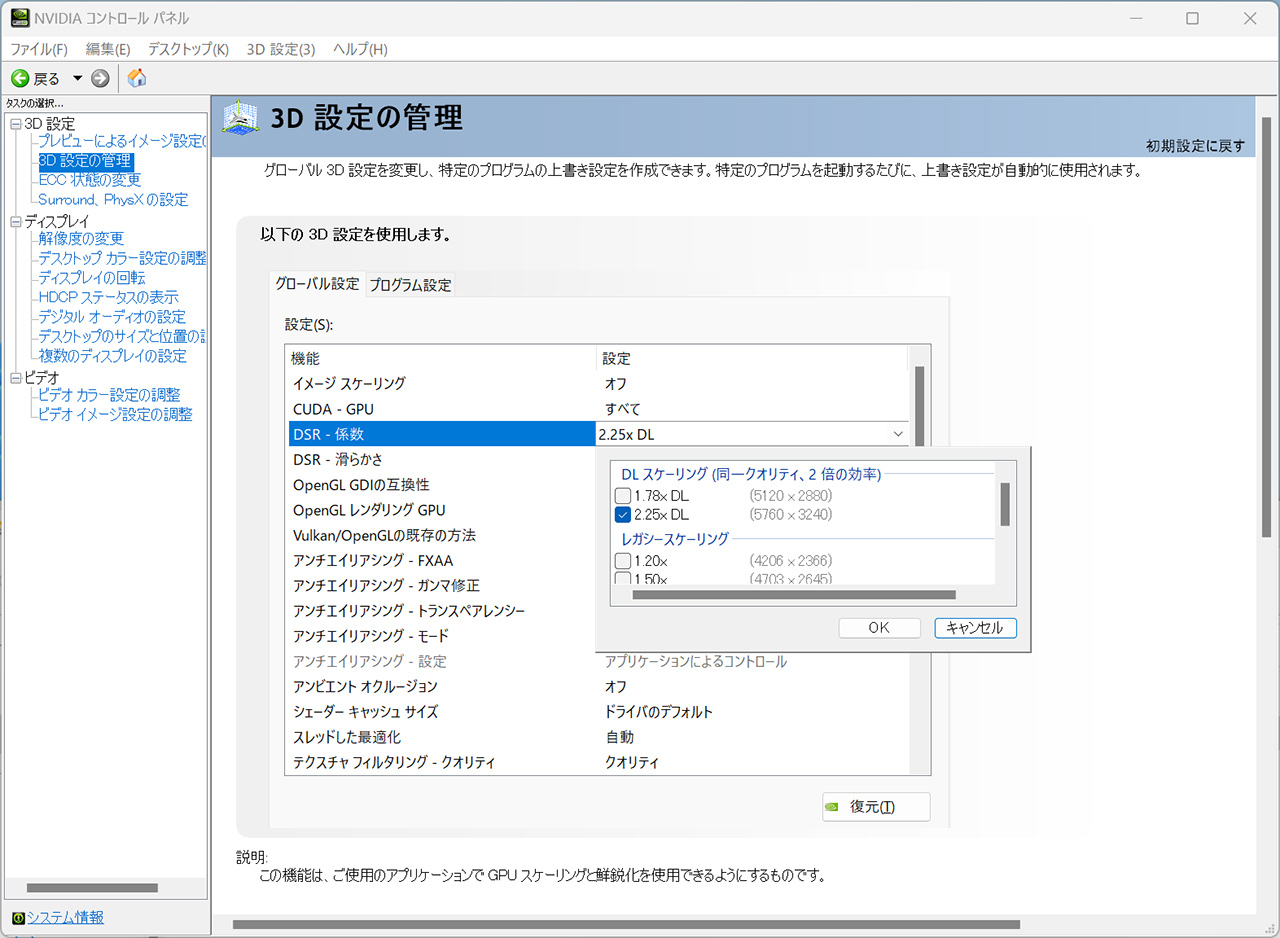Open the システム情報 link
Viewport: 1280px width, 938px height.
tap(65, 917)
